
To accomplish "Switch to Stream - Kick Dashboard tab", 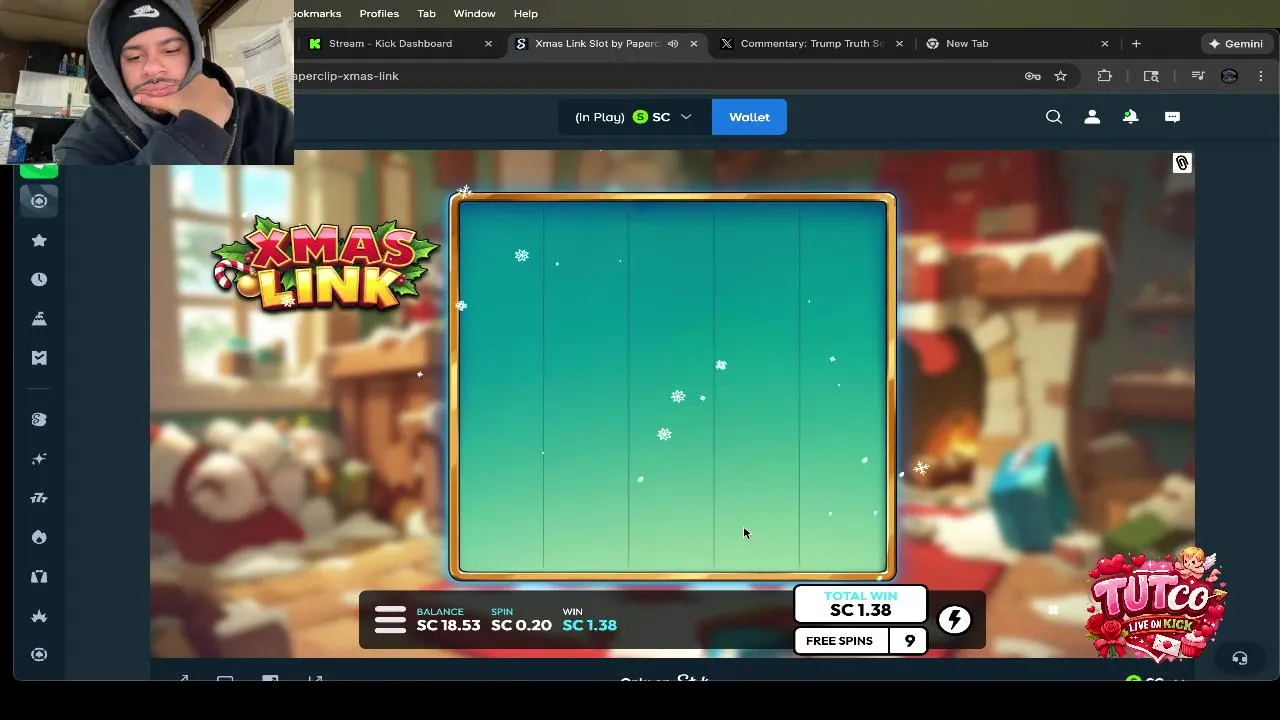I will point(390,44).
